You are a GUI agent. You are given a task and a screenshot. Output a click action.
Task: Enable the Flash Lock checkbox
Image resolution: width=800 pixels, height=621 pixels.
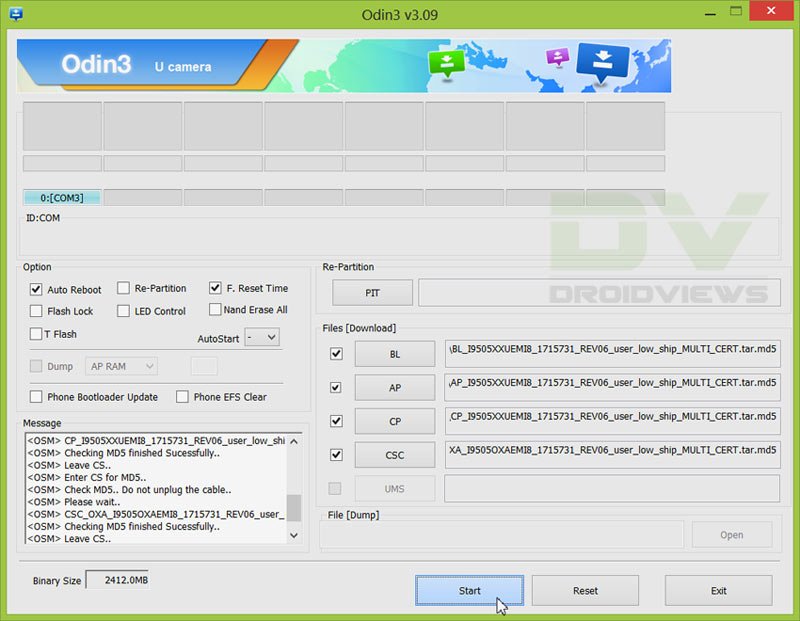point(36,311)
